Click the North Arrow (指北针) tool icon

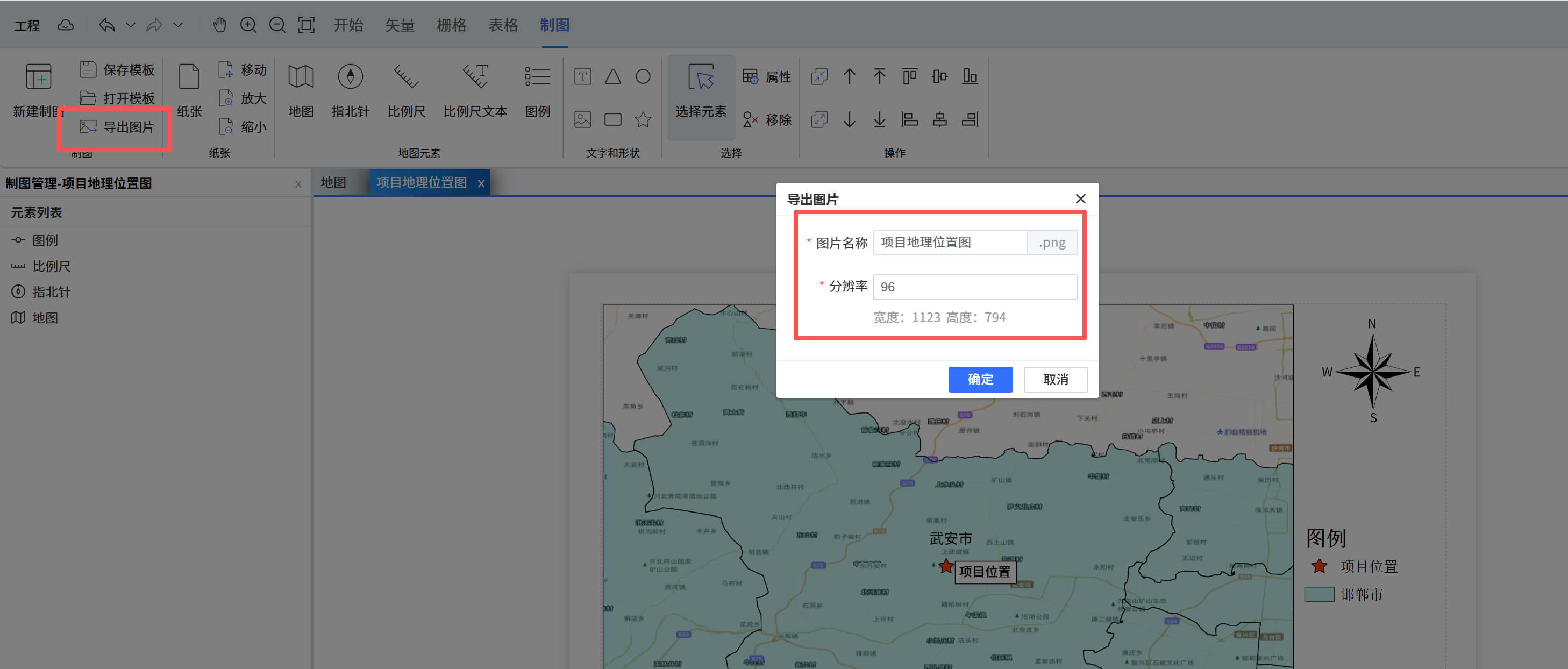click(x=350, y=77)
